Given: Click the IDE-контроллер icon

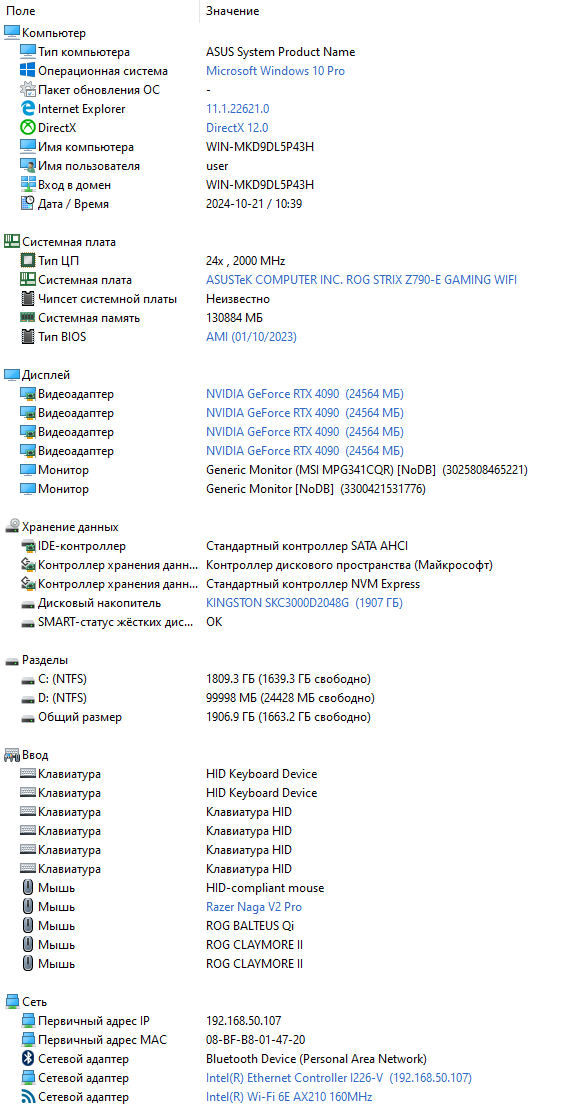Looking at the screenshot, I should coord(28,546).
